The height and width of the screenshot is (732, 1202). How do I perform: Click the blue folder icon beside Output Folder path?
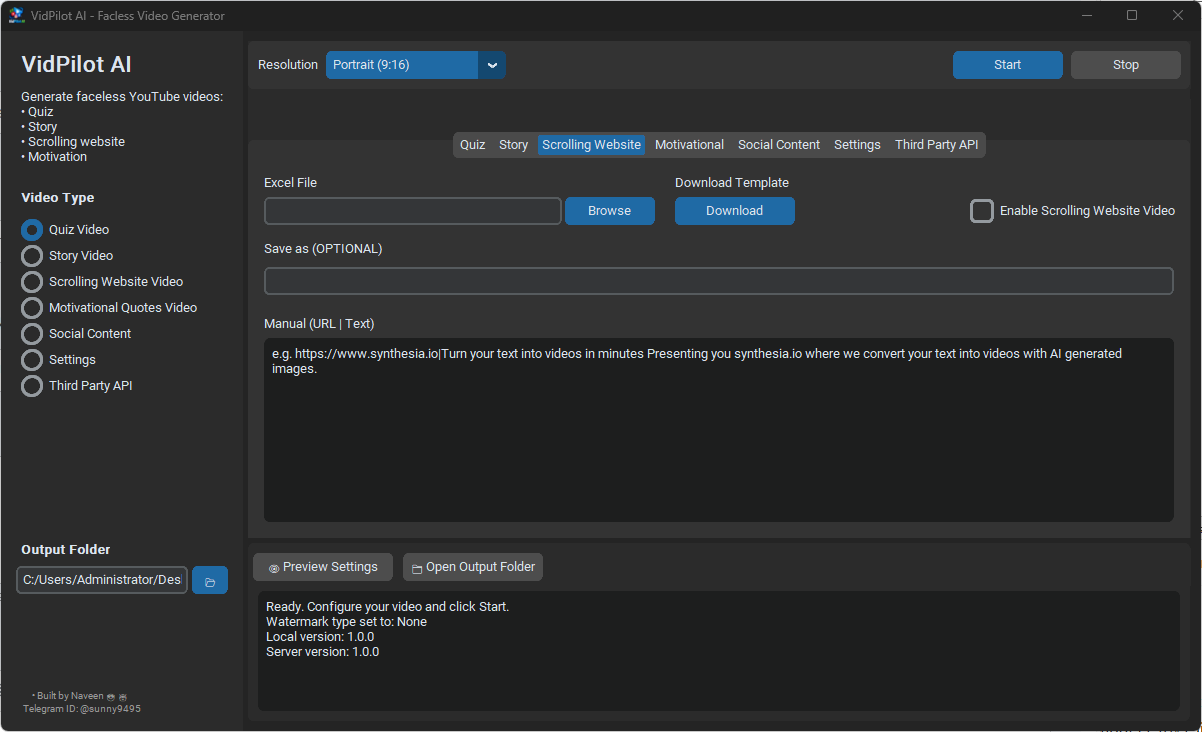coord(209,579)
